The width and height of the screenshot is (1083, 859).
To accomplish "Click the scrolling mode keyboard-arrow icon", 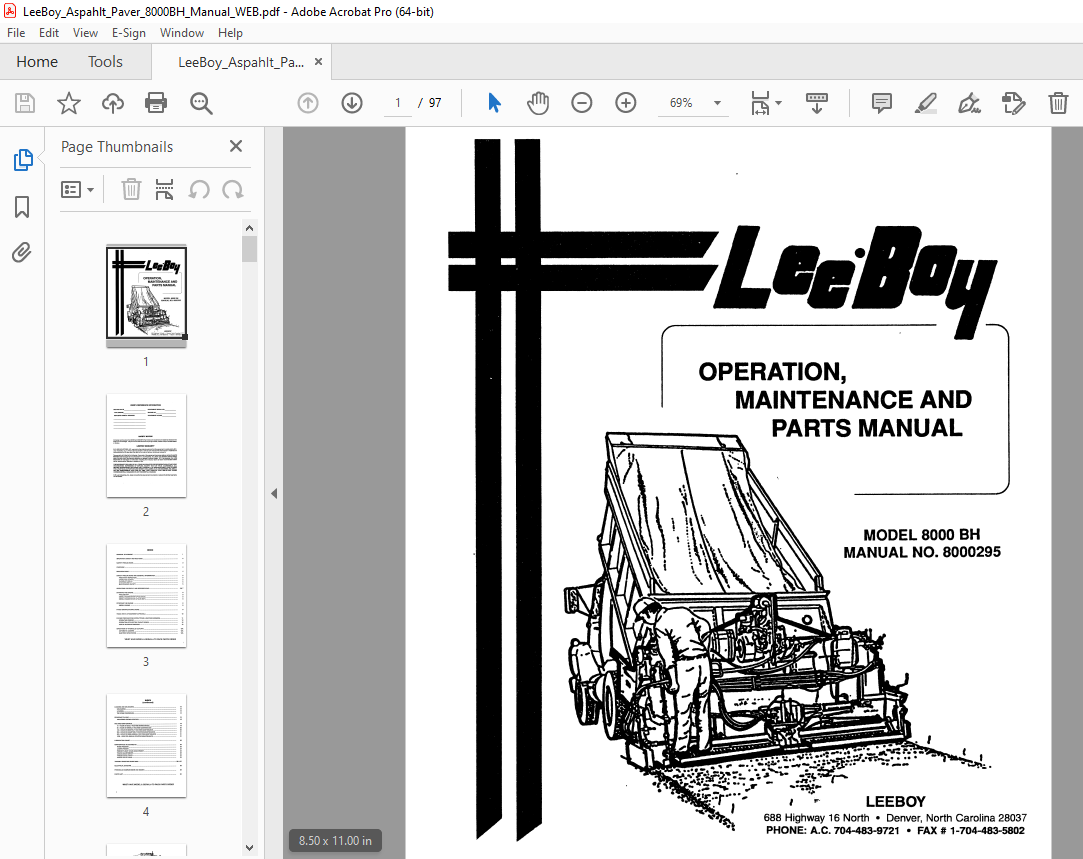I will [x=817, y=104].
